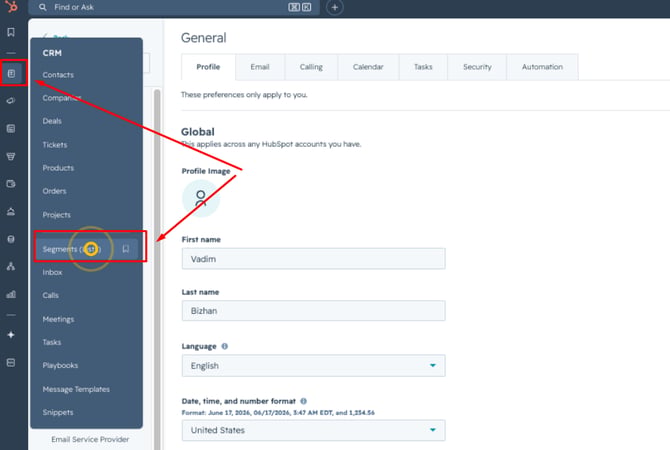Screen dimensions: 670x450
Task: Bookmark the Segments (Lists) menu item
Action: point(126,249)
